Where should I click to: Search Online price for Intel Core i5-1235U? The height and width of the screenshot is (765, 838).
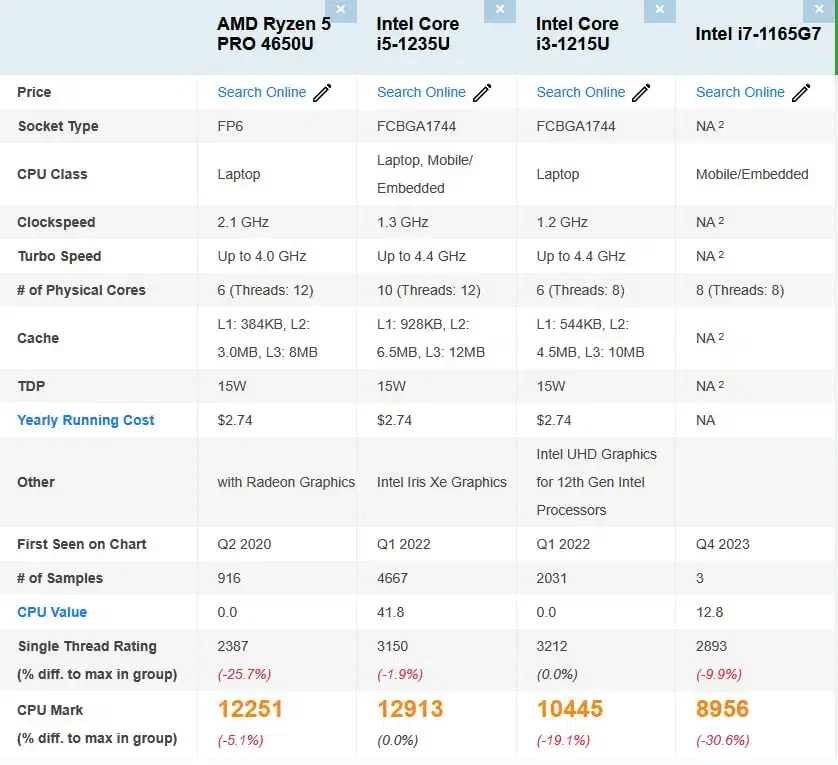point(421,92)
